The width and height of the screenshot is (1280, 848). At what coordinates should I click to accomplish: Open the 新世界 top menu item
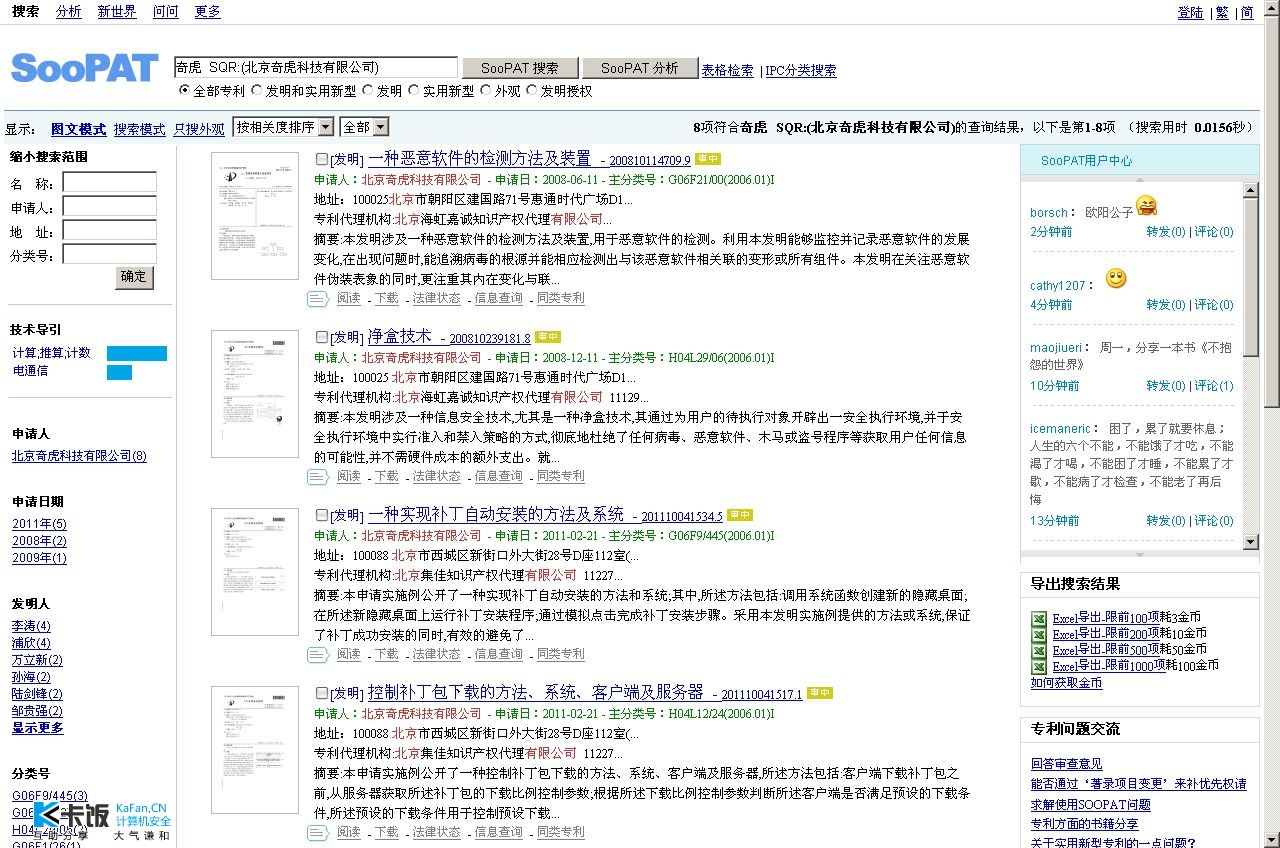click(x=117, y=12)
